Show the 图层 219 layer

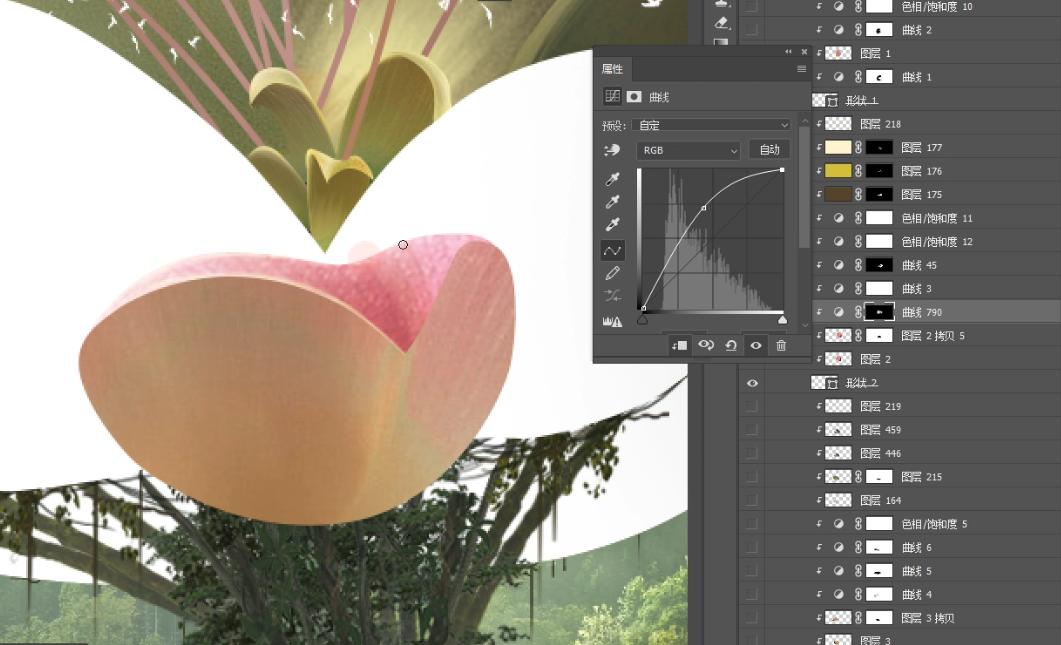coord(752,406)
